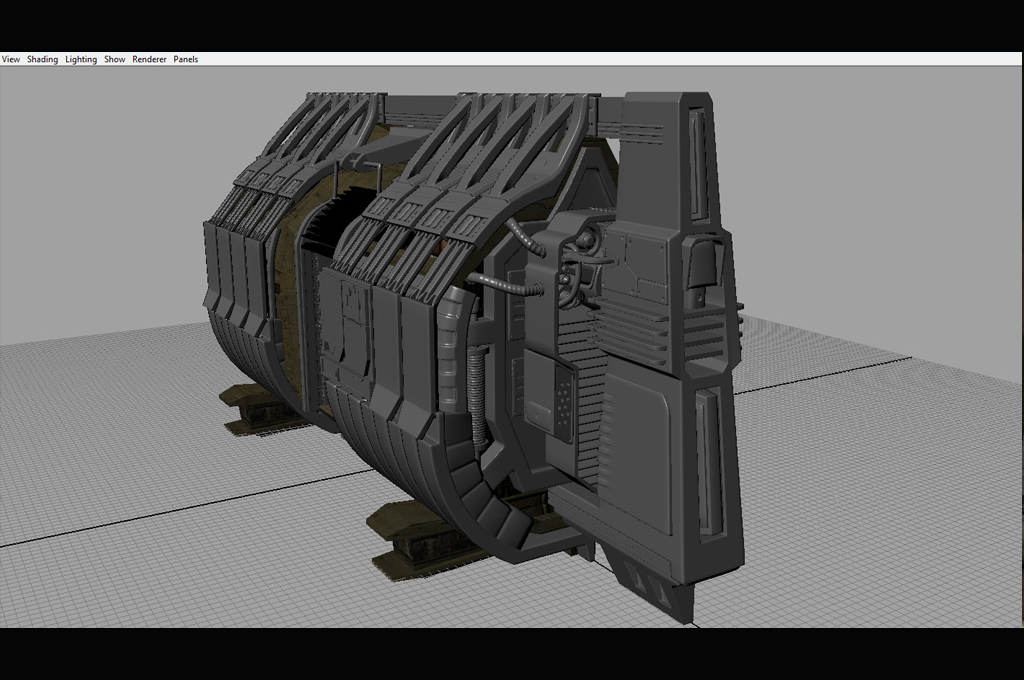Viewport: 1024px width, 680px height.
Task: Open the Panels menu
Action: [x=185, y=59]
